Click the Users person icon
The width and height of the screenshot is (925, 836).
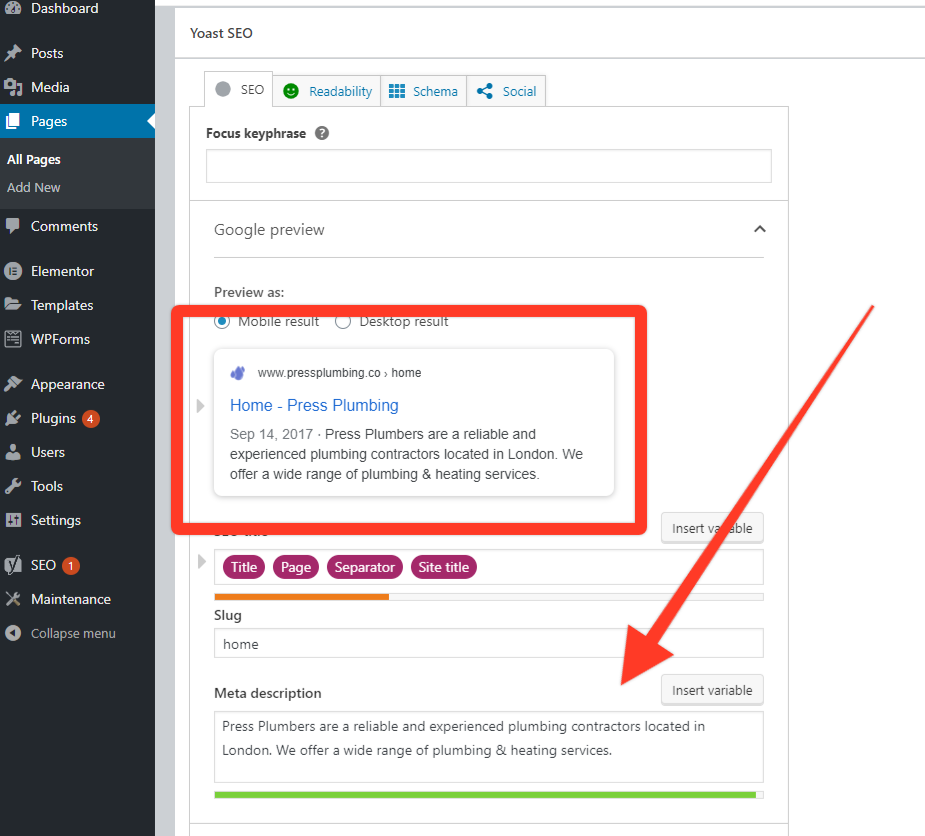click(x=13, y=452)
